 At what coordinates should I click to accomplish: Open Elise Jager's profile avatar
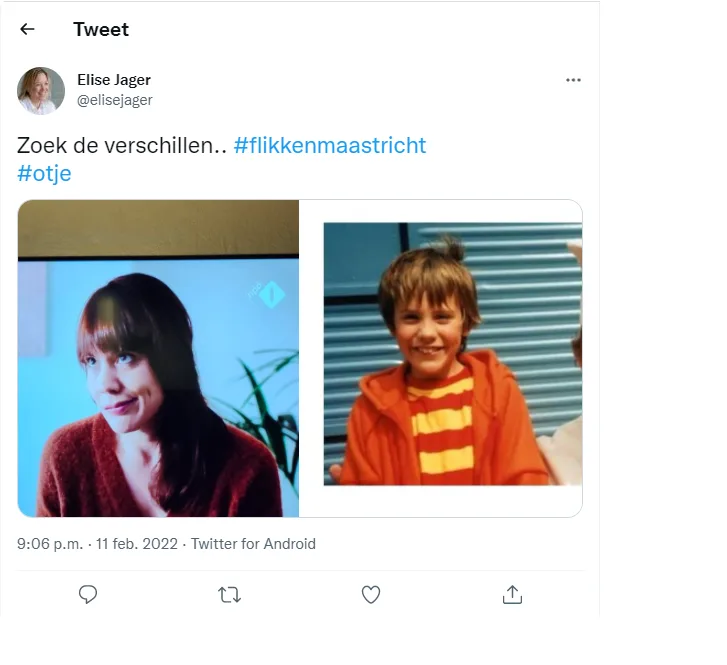click(41, 90)
